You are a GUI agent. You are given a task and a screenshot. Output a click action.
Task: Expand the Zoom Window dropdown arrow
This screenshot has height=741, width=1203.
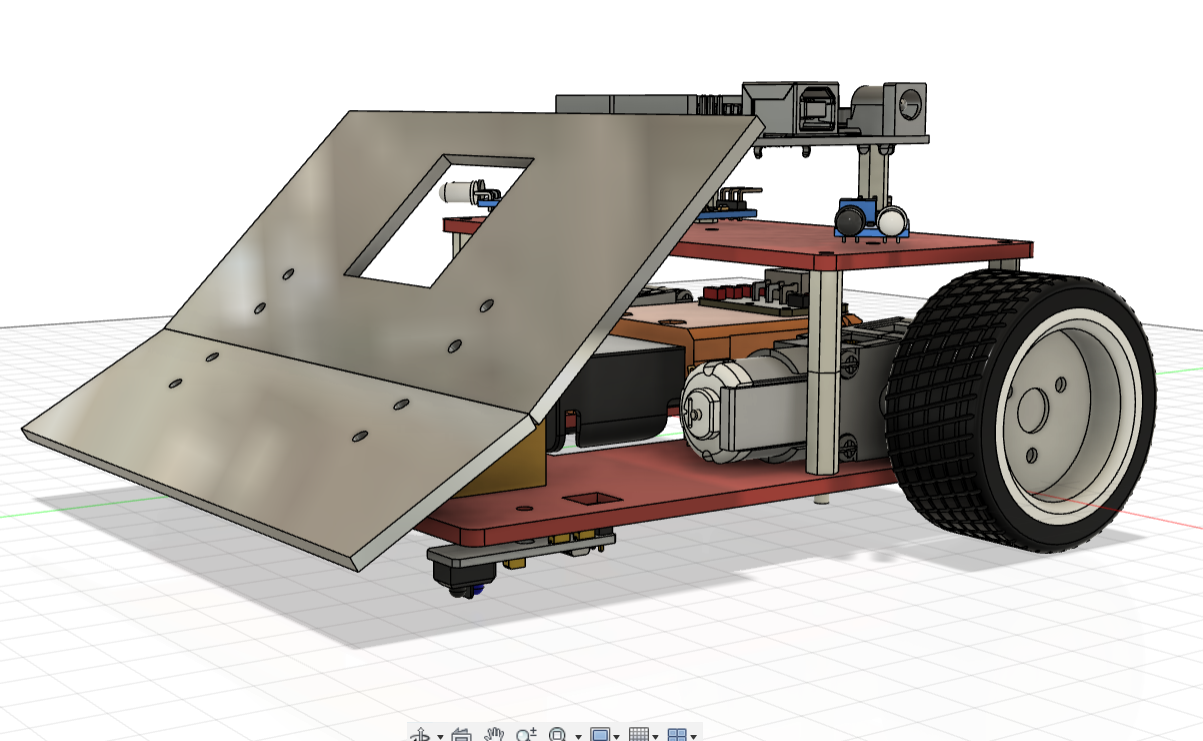point(578,737)
